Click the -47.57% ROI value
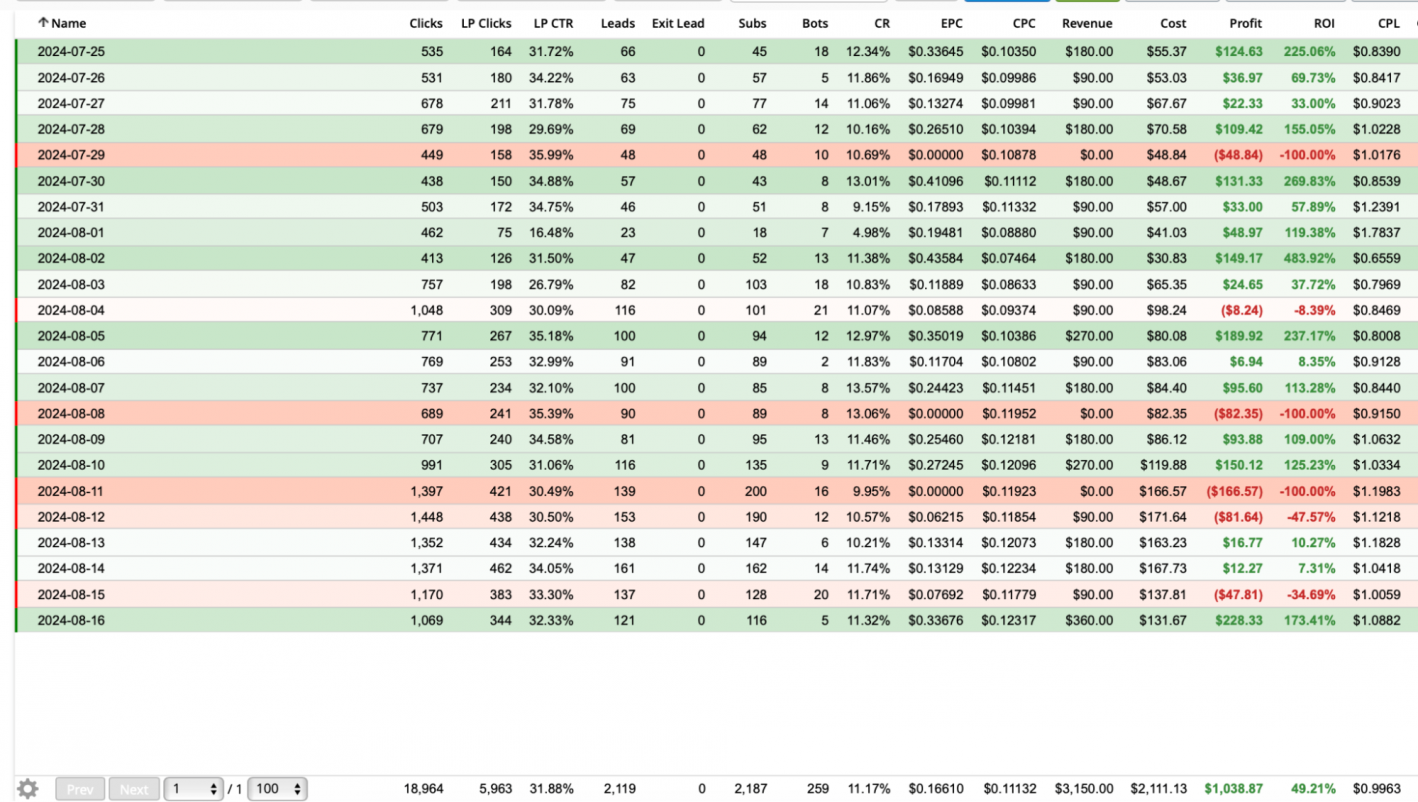The width and height of the screenshot is (1418, 802). (1311, 517)
